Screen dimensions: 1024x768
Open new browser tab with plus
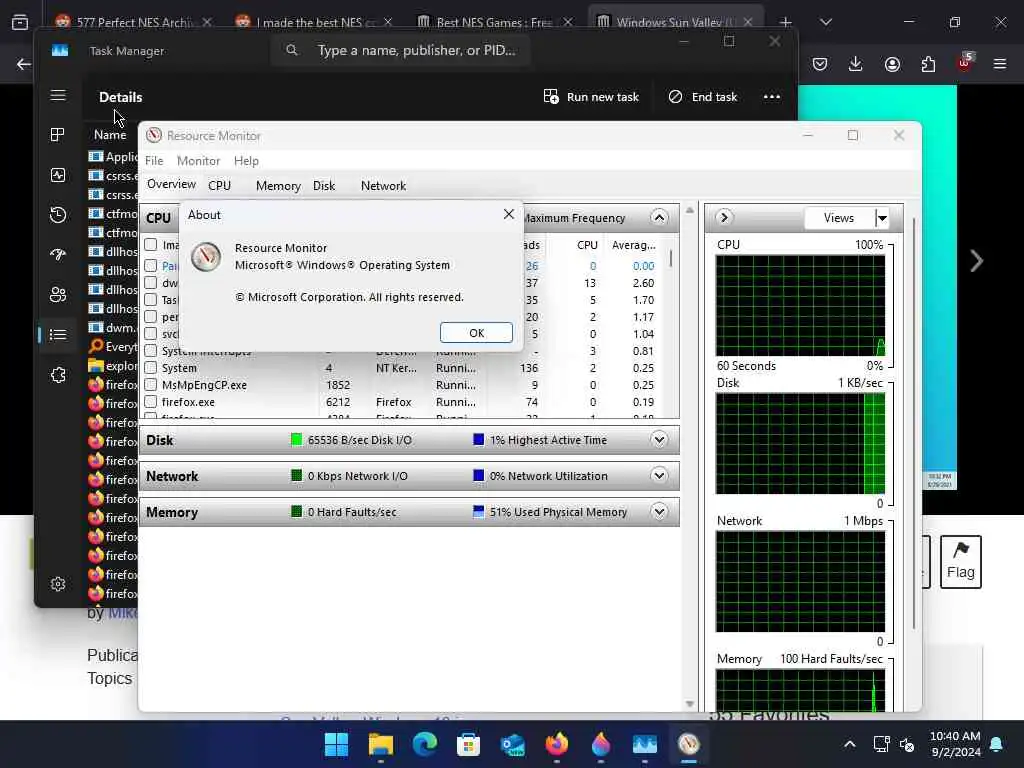pos(786,22)
